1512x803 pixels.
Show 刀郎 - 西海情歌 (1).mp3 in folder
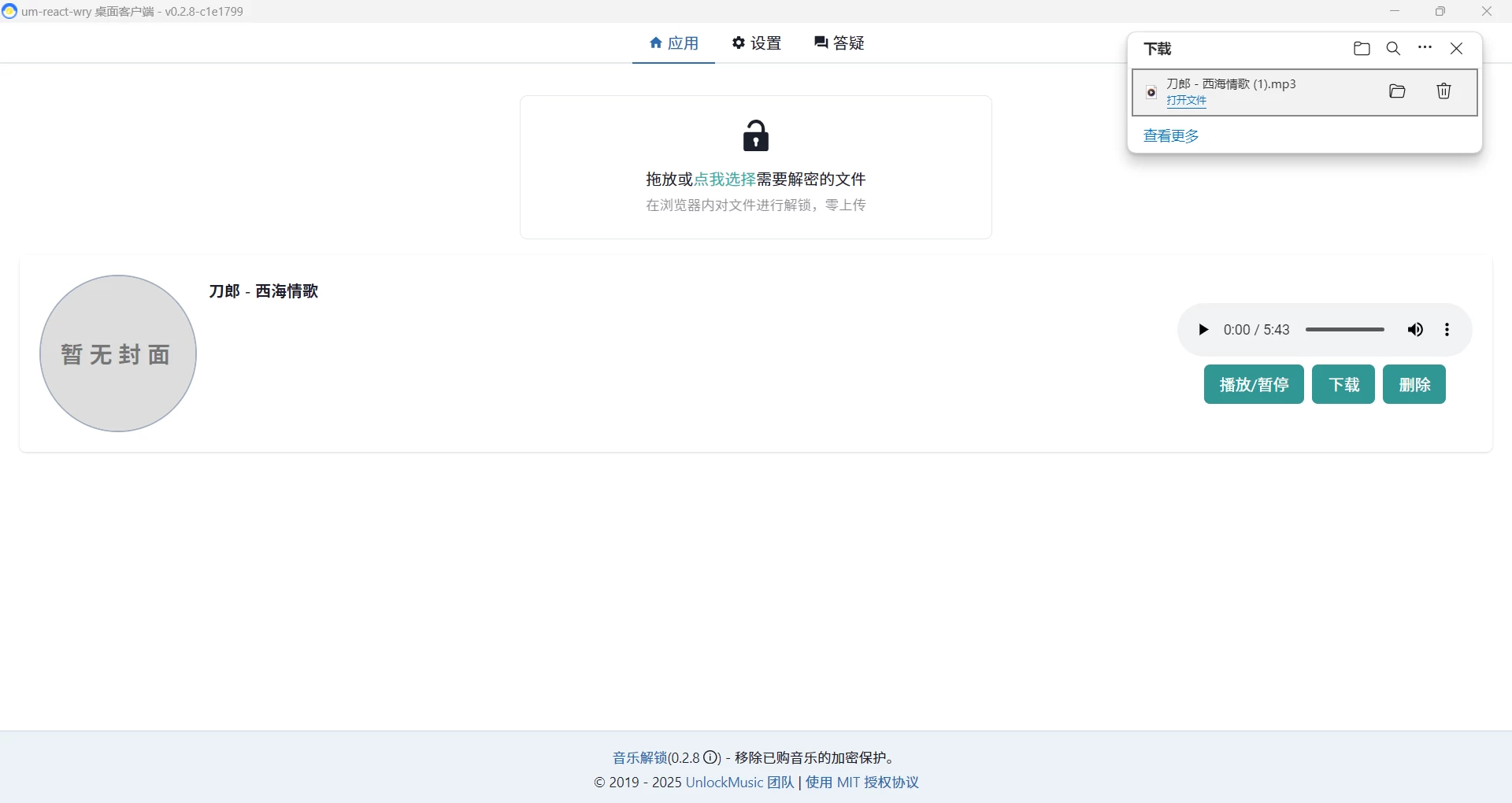pos(1397,91)
